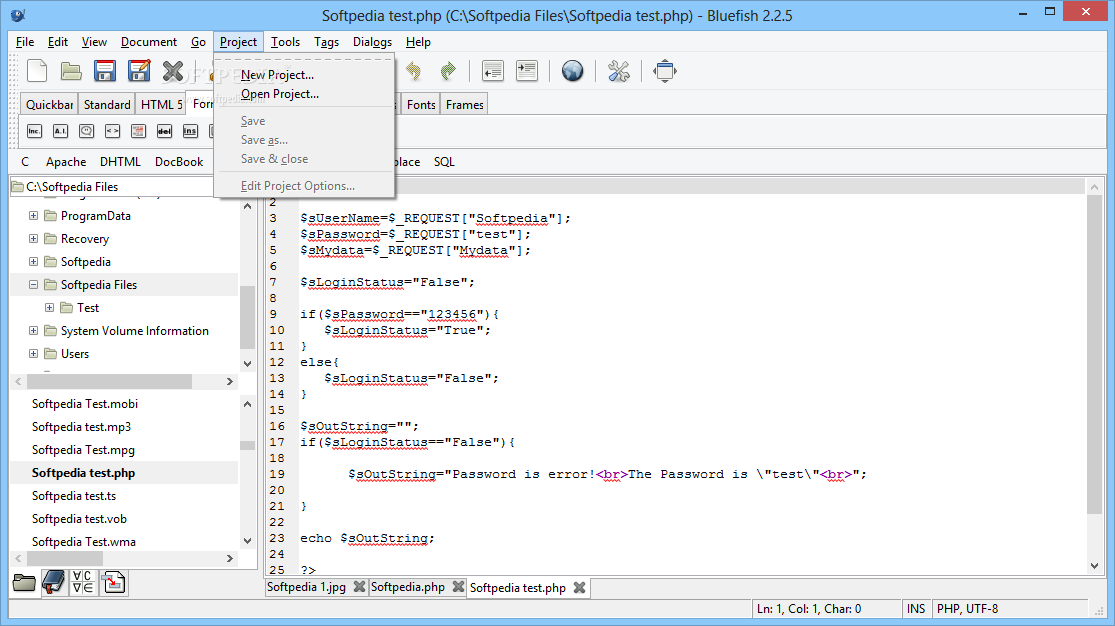Click the speech-bubble citation toolbar icon
The height and width of the screenshot is (626, 1115).
(87, 131)
